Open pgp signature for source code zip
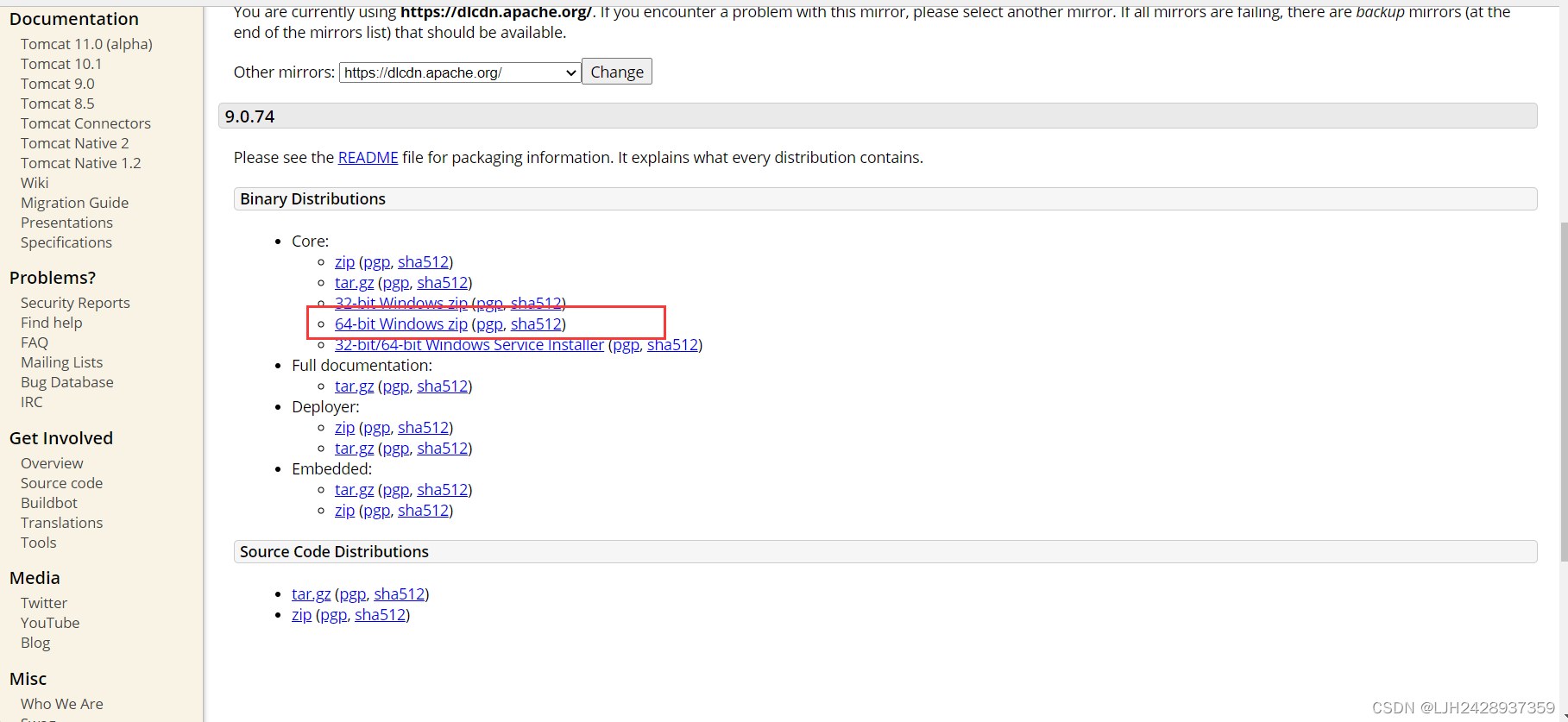 [333, 615]
